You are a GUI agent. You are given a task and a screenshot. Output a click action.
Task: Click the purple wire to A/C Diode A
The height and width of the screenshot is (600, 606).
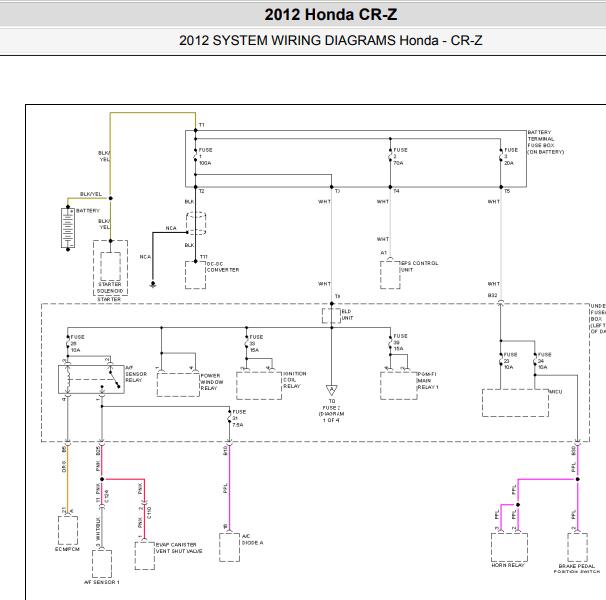click(x=229, y=488)
